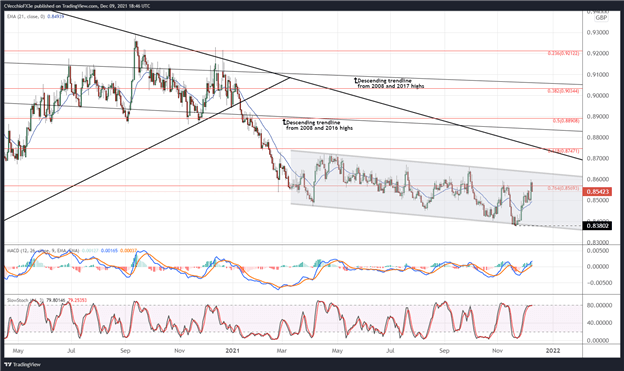Click the EMA 21 indicator legend
Image resolution: width=624 pixels, height=371 pixels.
35,17
